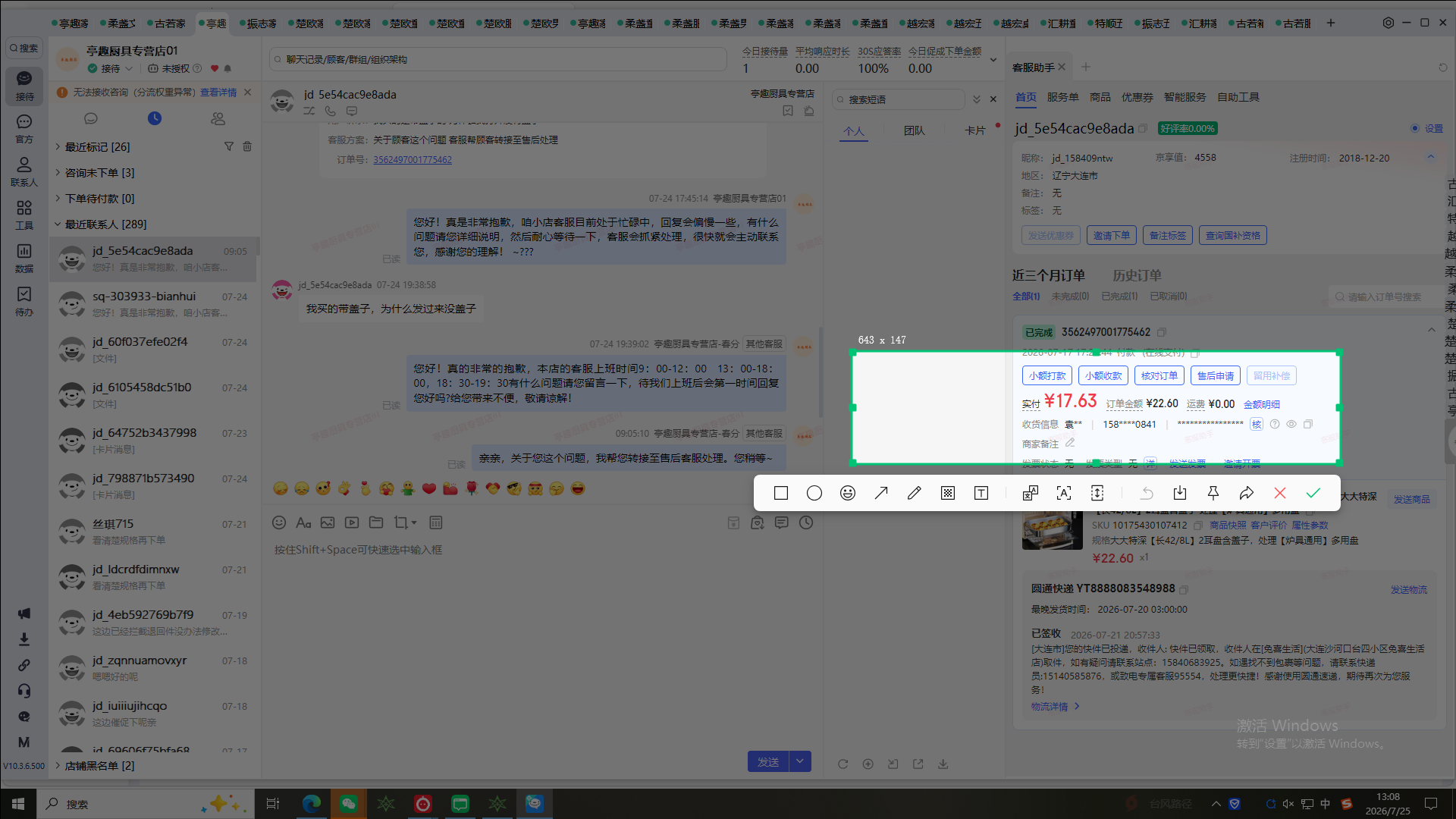The image size is (1456, 819).
Task: Click the chat record search field
Action: 500,59
